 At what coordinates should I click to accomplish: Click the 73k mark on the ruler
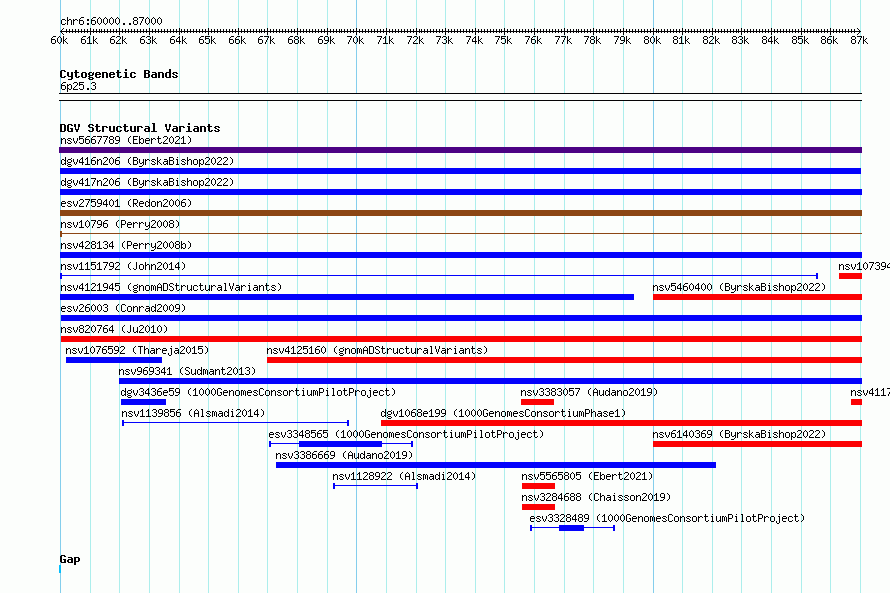444,40
